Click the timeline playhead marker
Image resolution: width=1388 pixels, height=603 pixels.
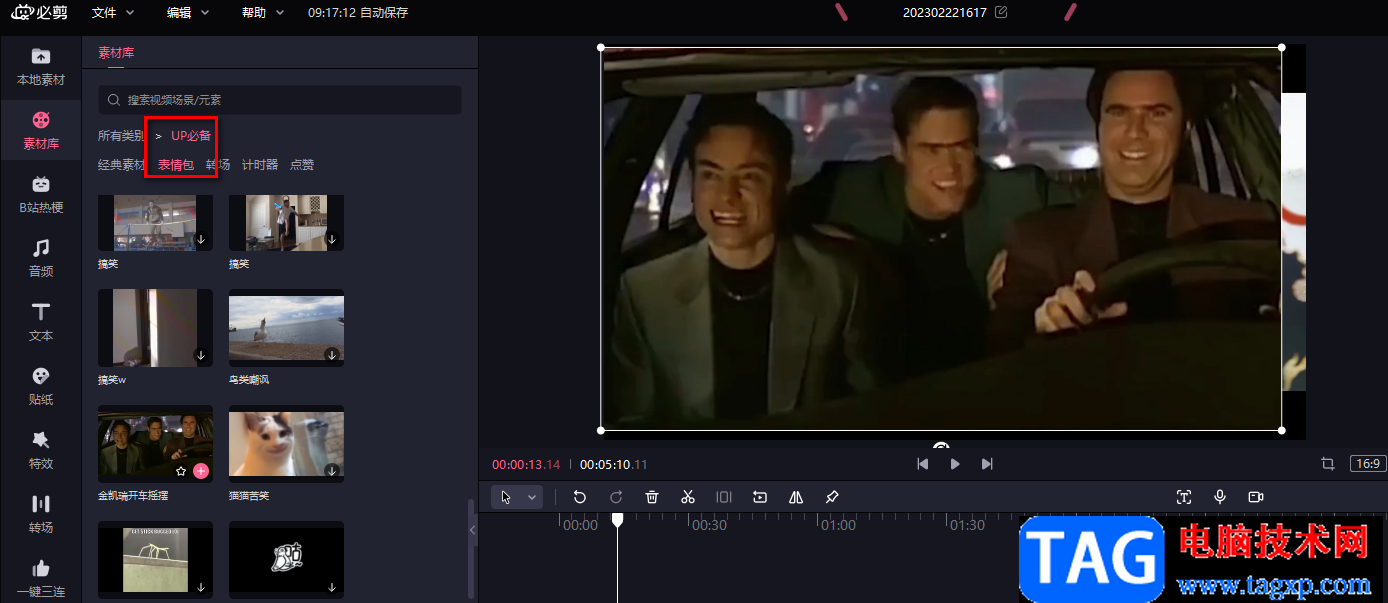pos(618,520)
